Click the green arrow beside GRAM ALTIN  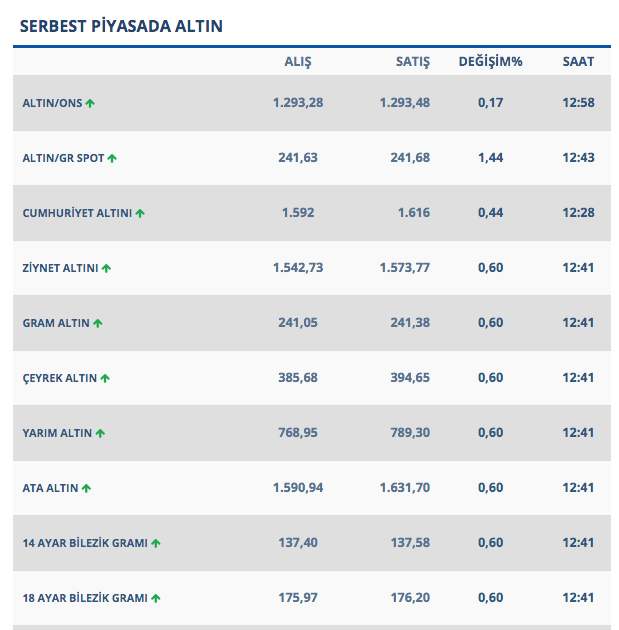point(98,323)
